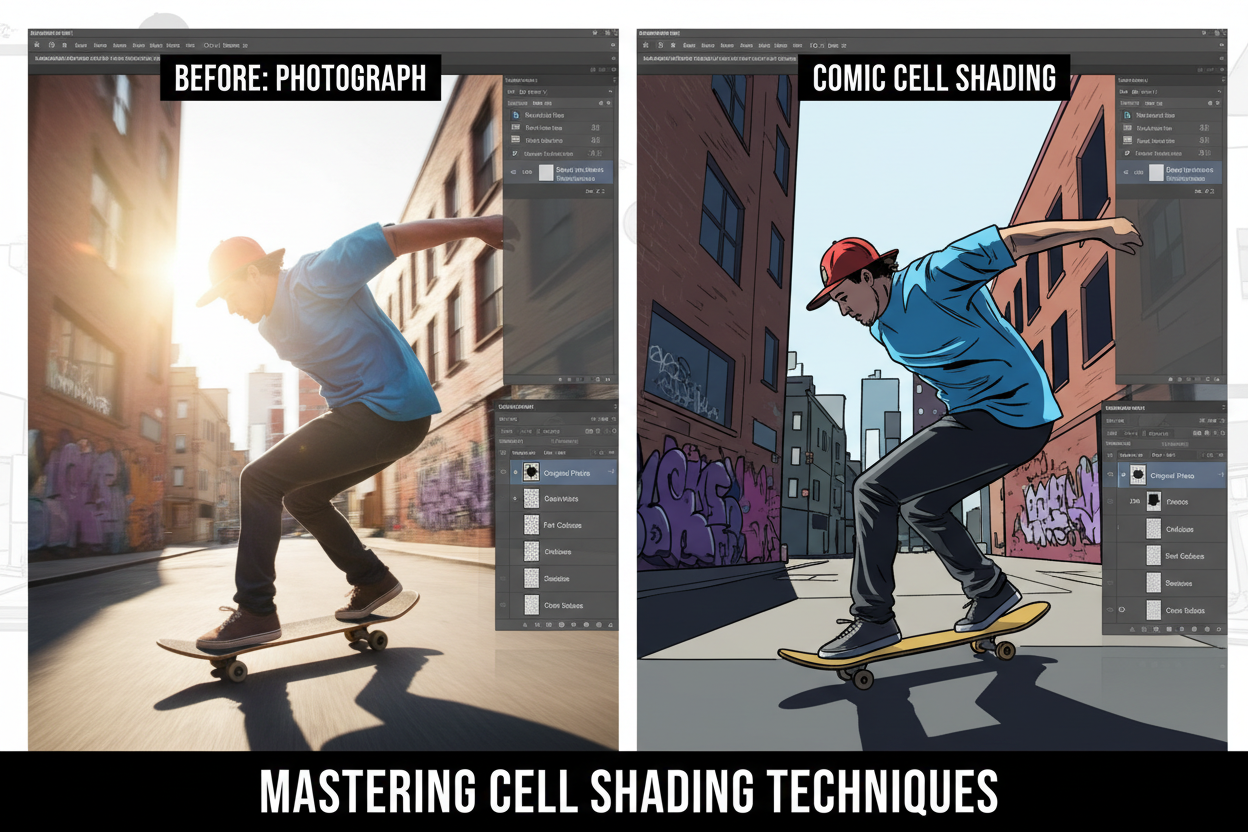Screen dimensions: 1248x832
Task: Select highlighted top layer in Before window's layers panel
Action: click(563, 472)
